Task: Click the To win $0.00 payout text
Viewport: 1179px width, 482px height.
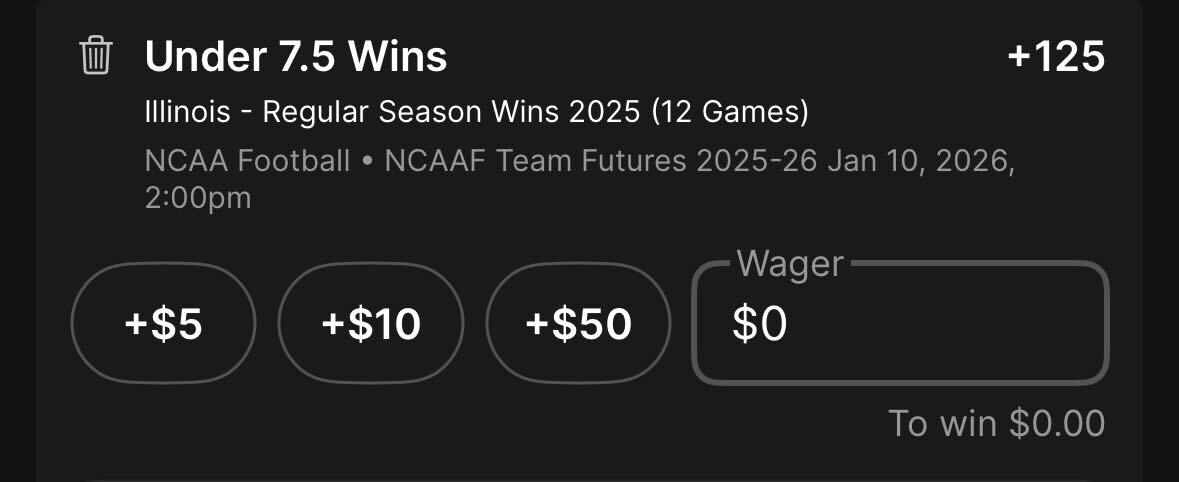Action: tap(996, 423)
